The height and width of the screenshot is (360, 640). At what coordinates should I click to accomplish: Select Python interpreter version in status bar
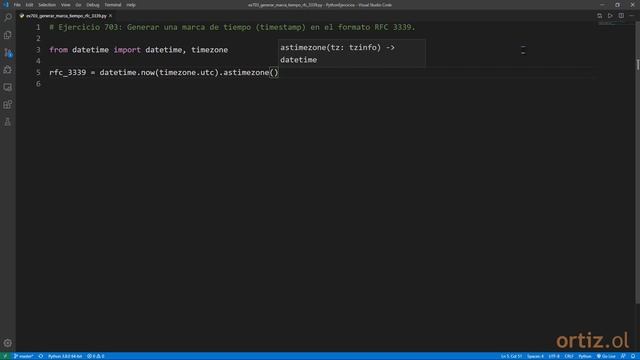click(x=65, y=356)
